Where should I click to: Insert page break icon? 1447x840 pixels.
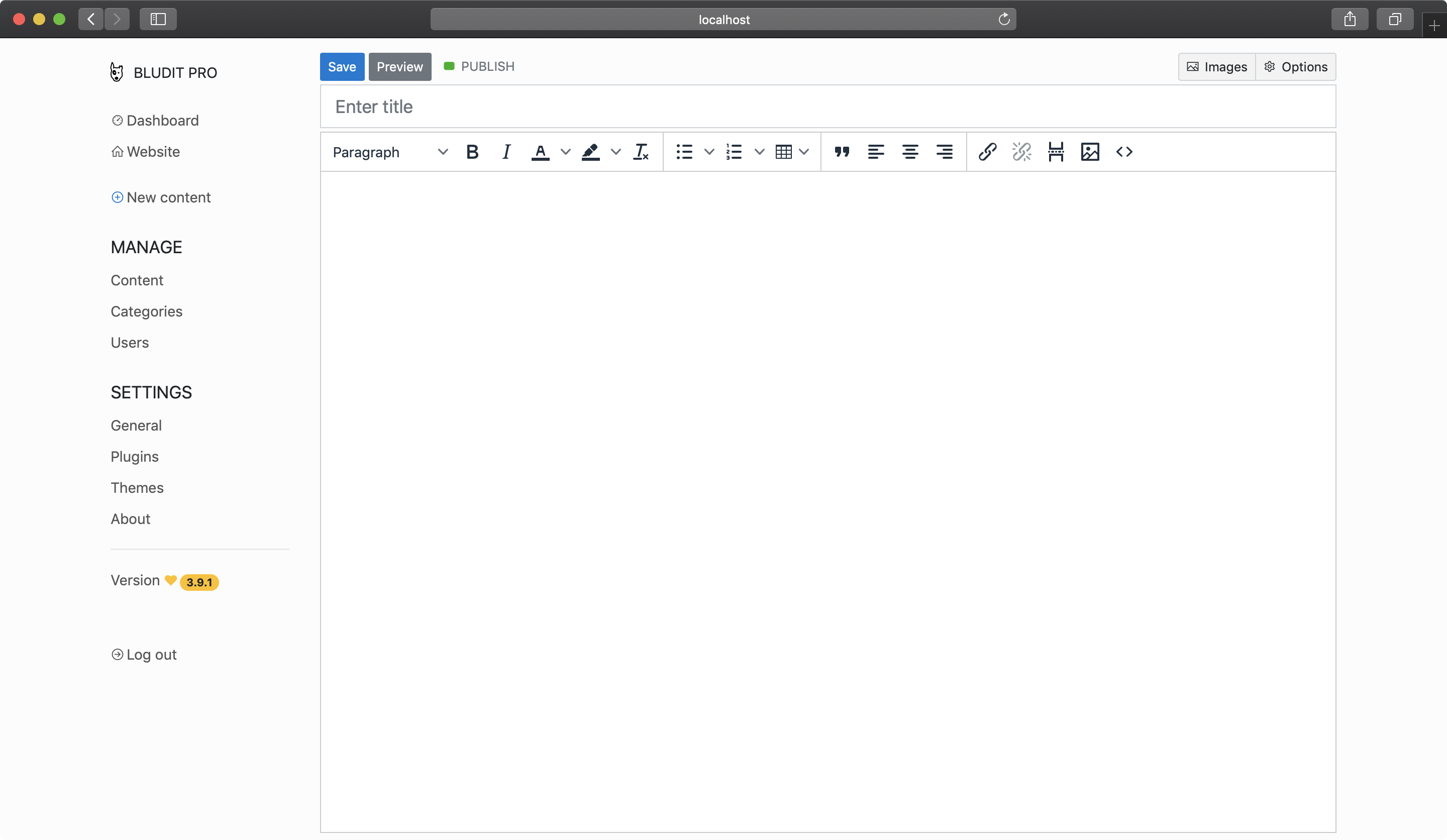point(1056,152)
